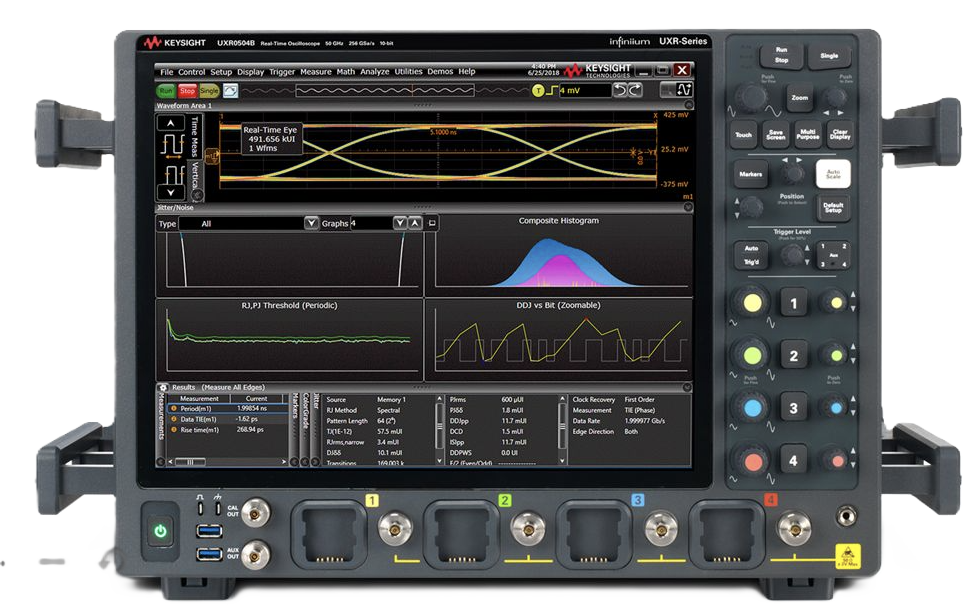972x612 pixels.
Task: Open the Measure menu
Action: click(x=315, y=72)
